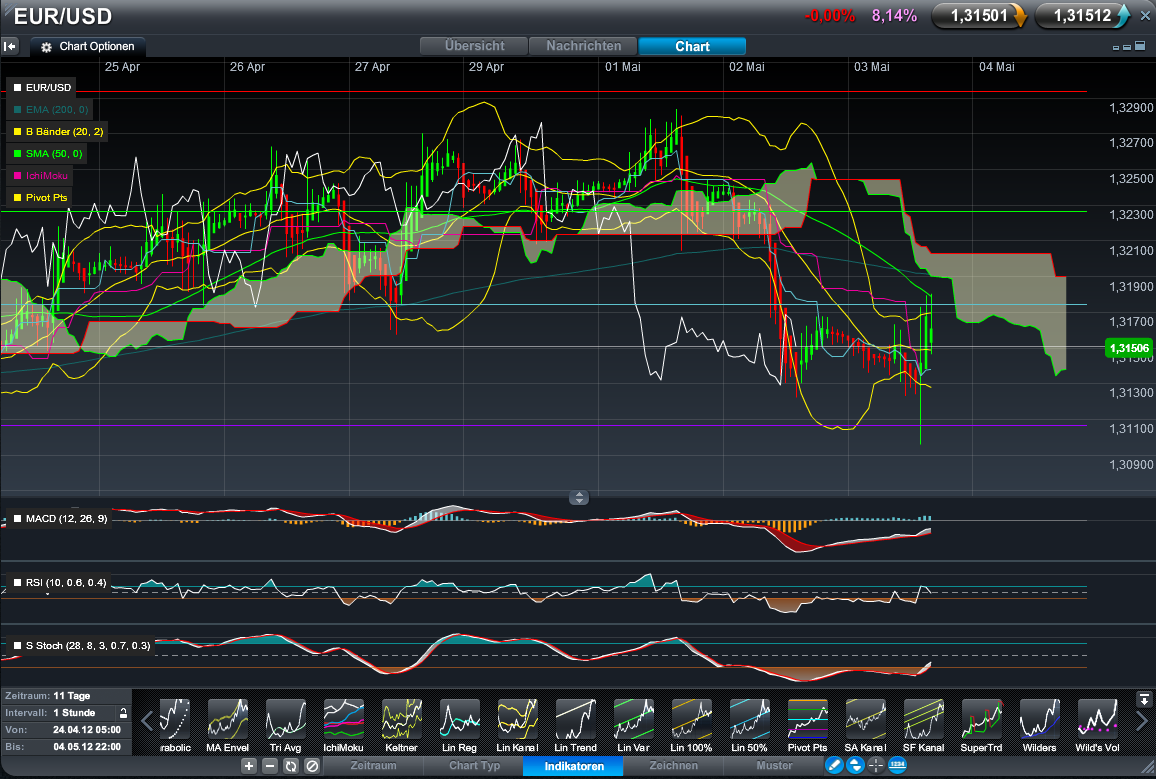
Task: Toggle S Stoch (28, 8, 3) panel legend
Action: [81, 646]
